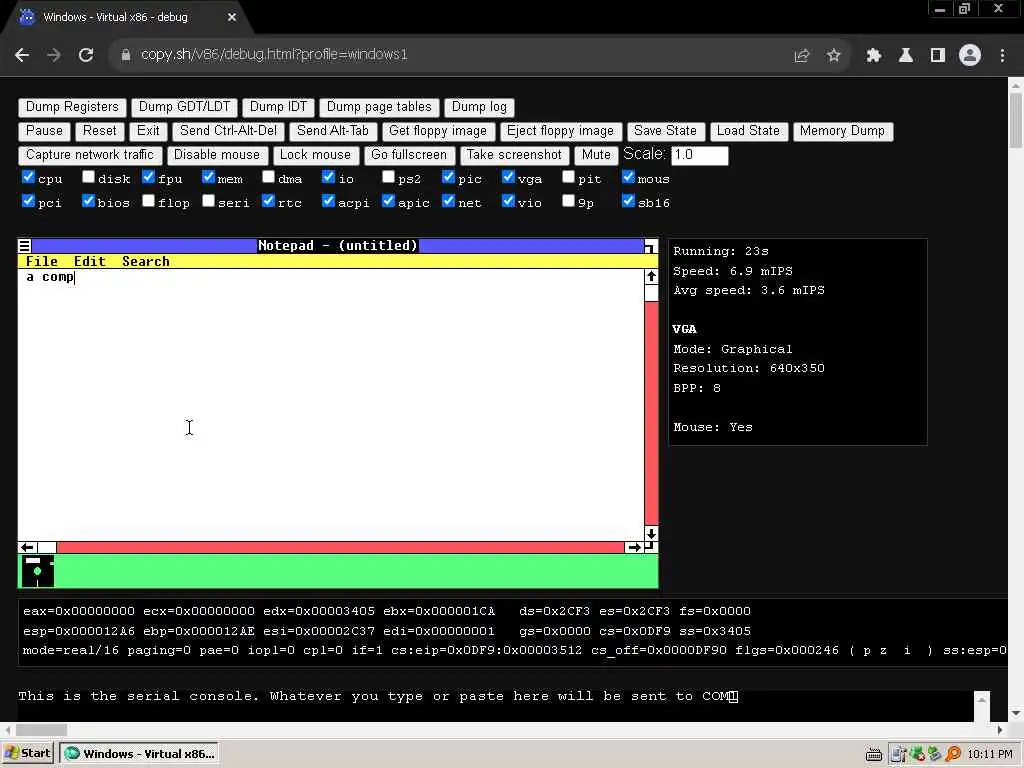Open the extensions puzzle icon

[874, 56]
